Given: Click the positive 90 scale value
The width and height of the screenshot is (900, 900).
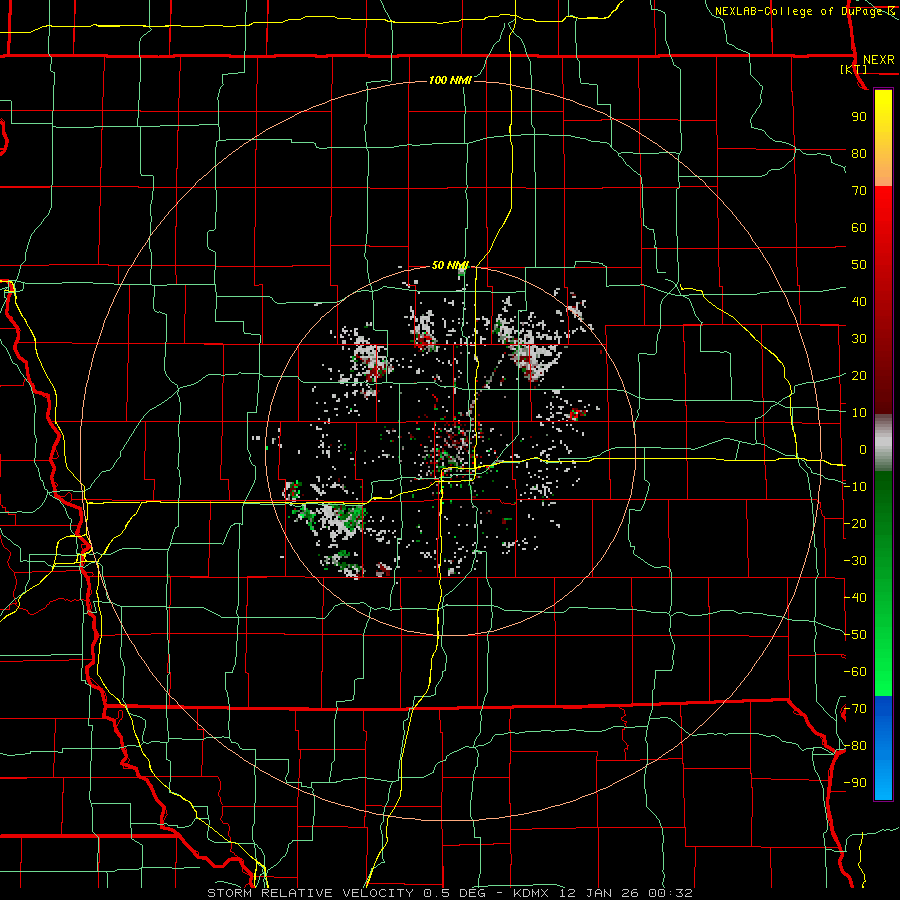Looking at the screenshot, I should [859, 117].
